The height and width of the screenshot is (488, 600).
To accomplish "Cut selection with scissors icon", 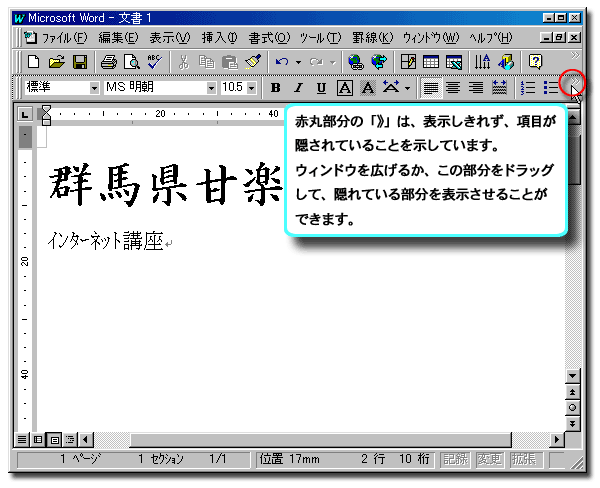I will (x=184, y=62).
